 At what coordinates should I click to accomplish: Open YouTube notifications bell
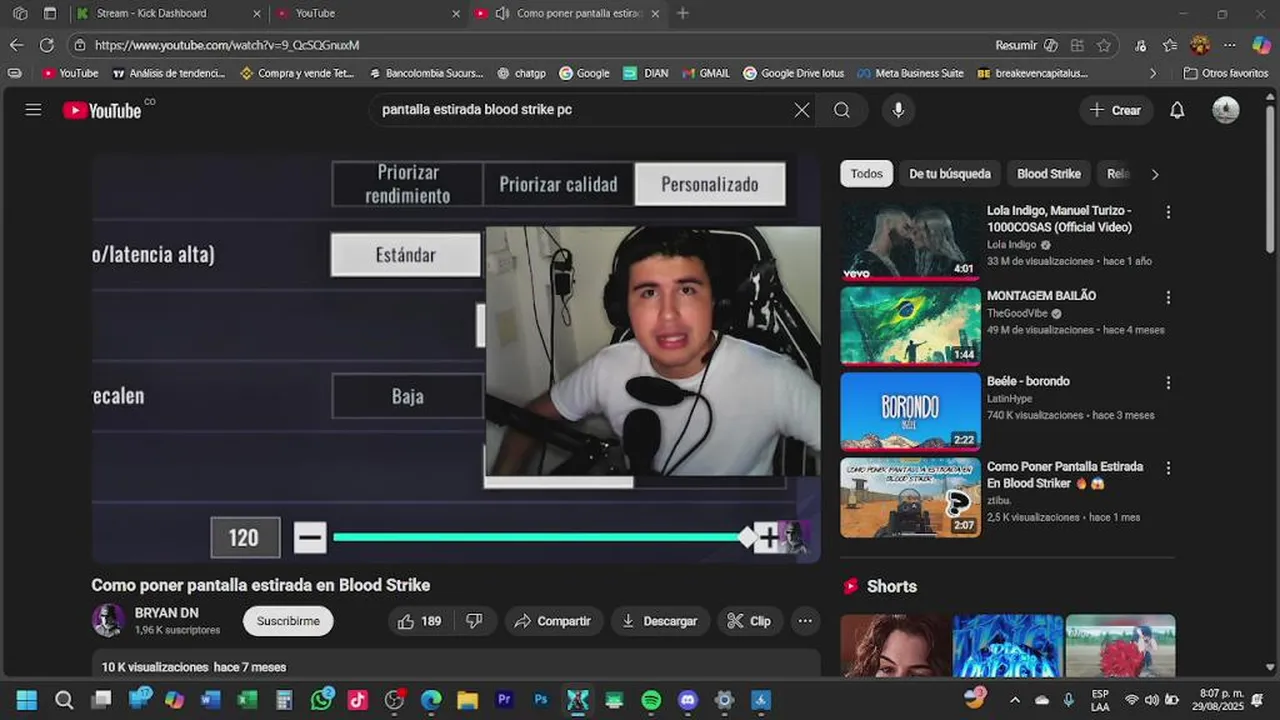pos(1177,110)
